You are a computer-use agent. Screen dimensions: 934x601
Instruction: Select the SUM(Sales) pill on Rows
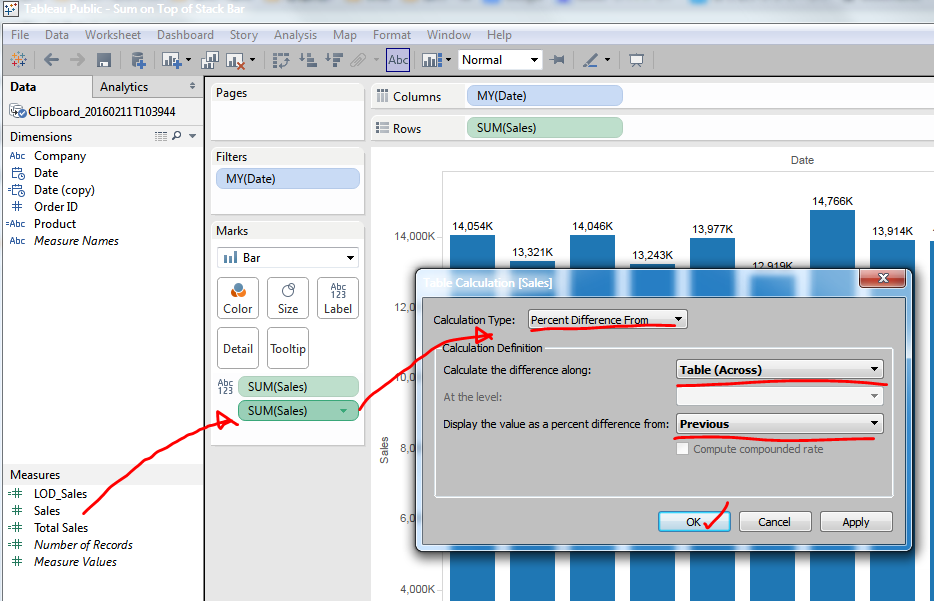point(544,128)
